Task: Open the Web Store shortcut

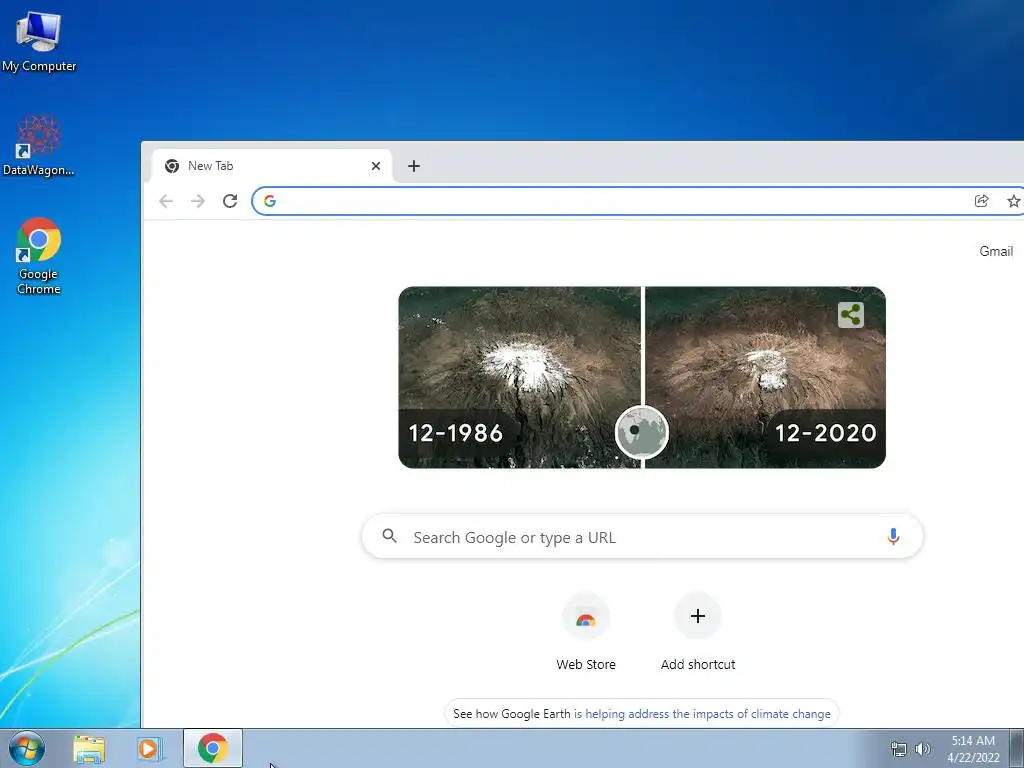Action: coord(586,633)
